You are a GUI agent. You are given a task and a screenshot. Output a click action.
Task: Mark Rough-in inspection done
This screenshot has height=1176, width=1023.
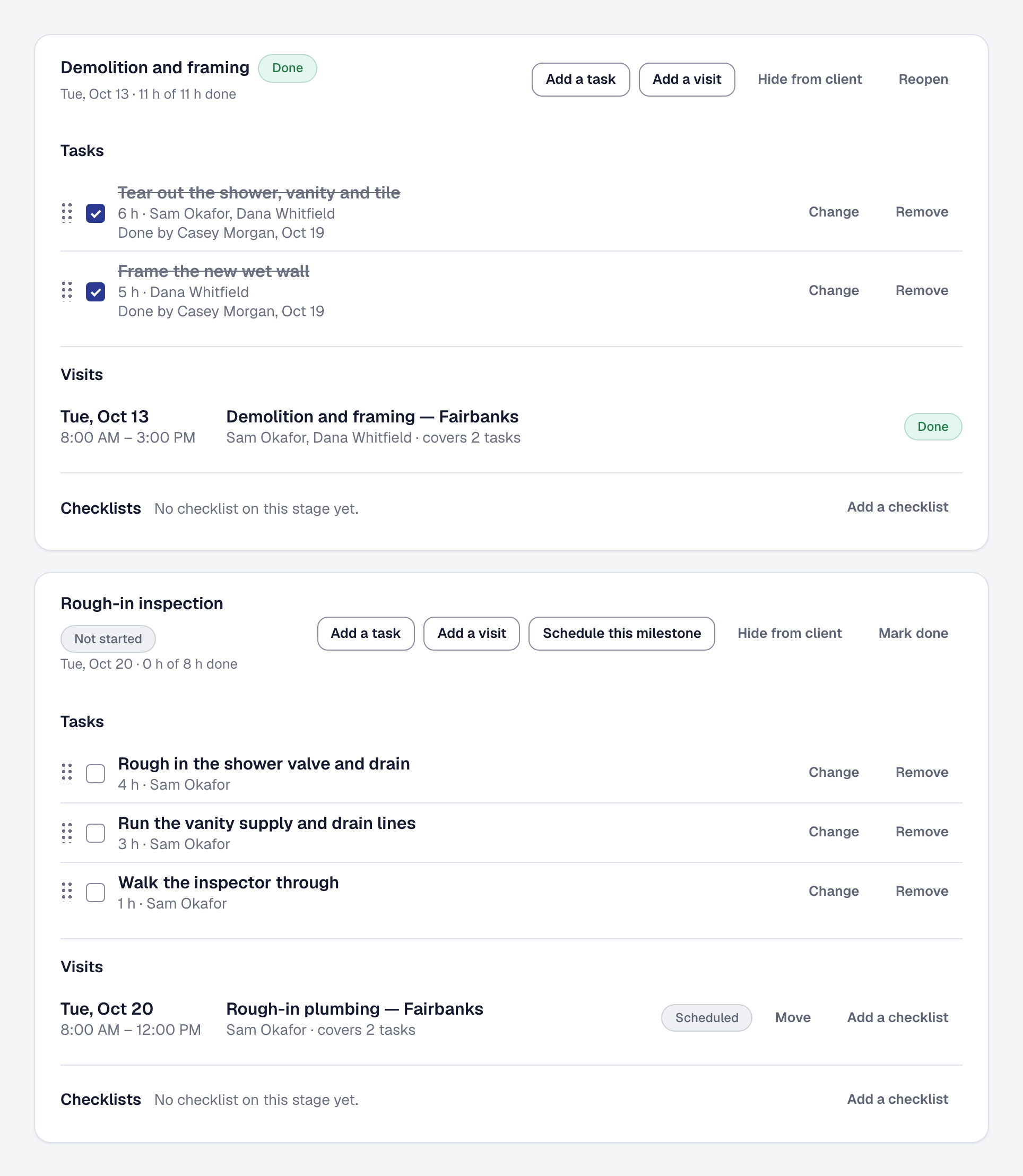tap(913, 633)
